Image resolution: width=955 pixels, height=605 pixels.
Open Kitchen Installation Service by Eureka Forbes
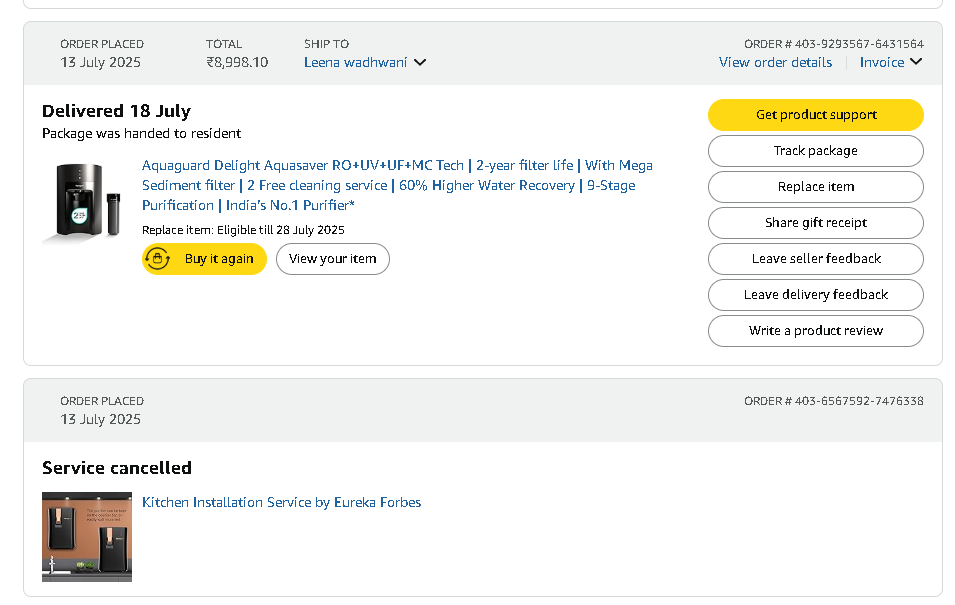[281, 502]
